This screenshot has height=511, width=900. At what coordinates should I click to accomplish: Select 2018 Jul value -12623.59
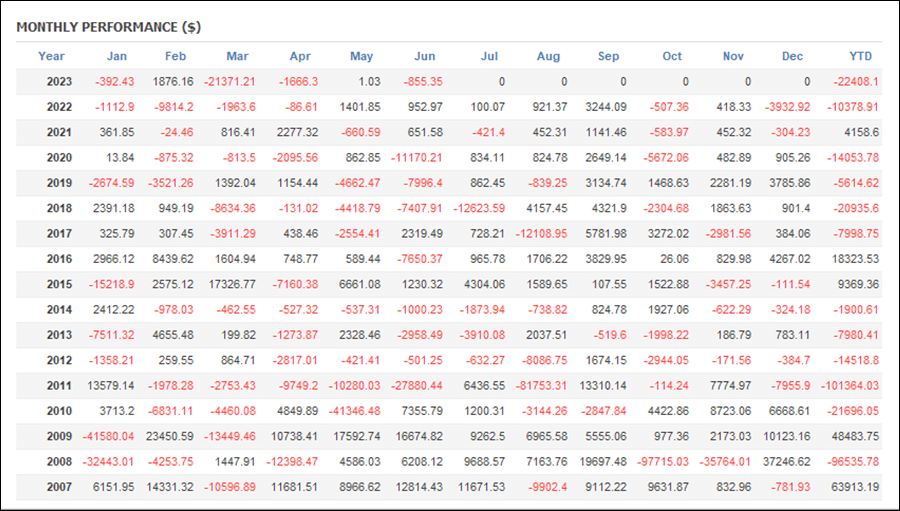(x=479, y=208)
